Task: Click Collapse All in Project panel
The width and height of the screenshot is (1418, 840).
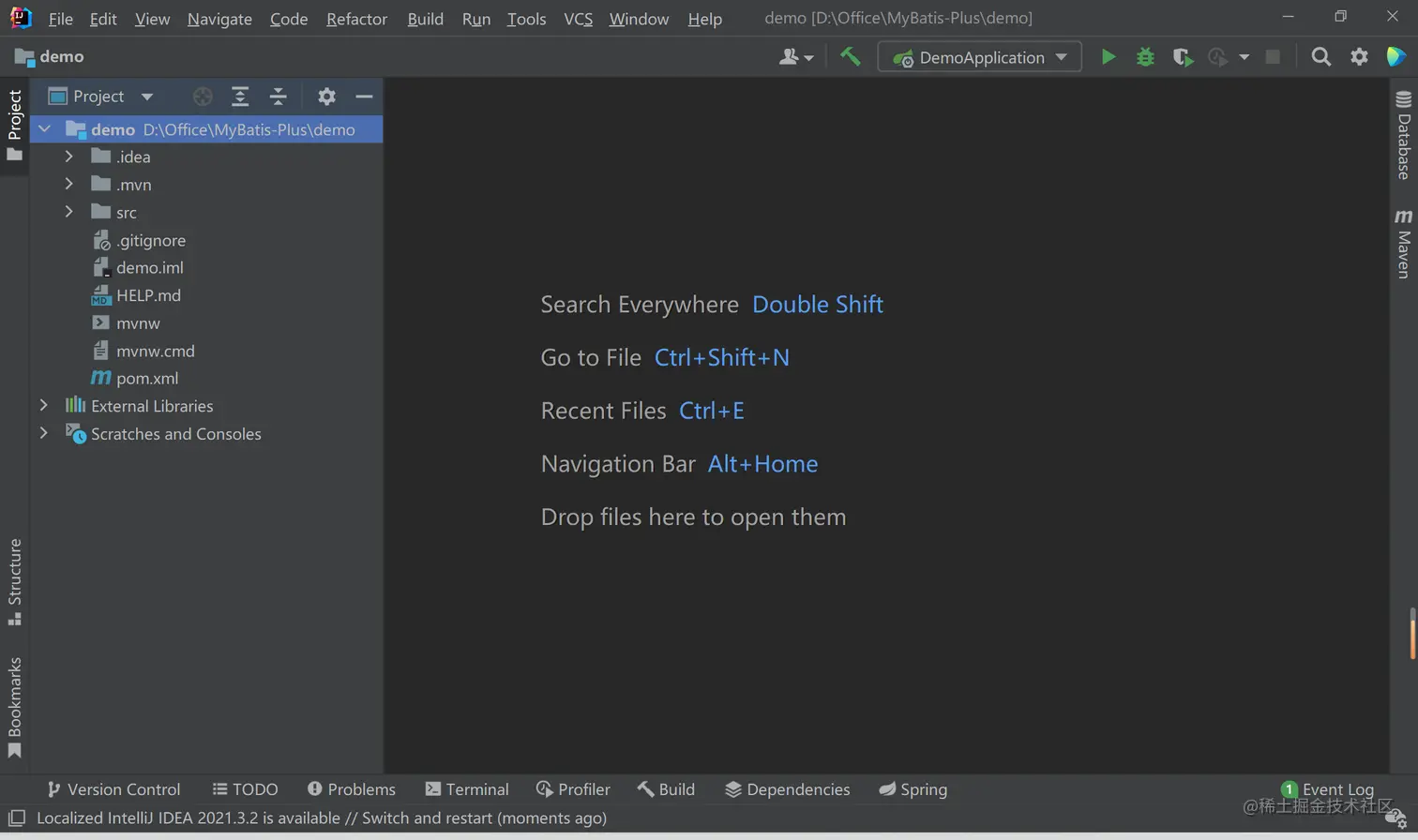Action: (279, 96)
